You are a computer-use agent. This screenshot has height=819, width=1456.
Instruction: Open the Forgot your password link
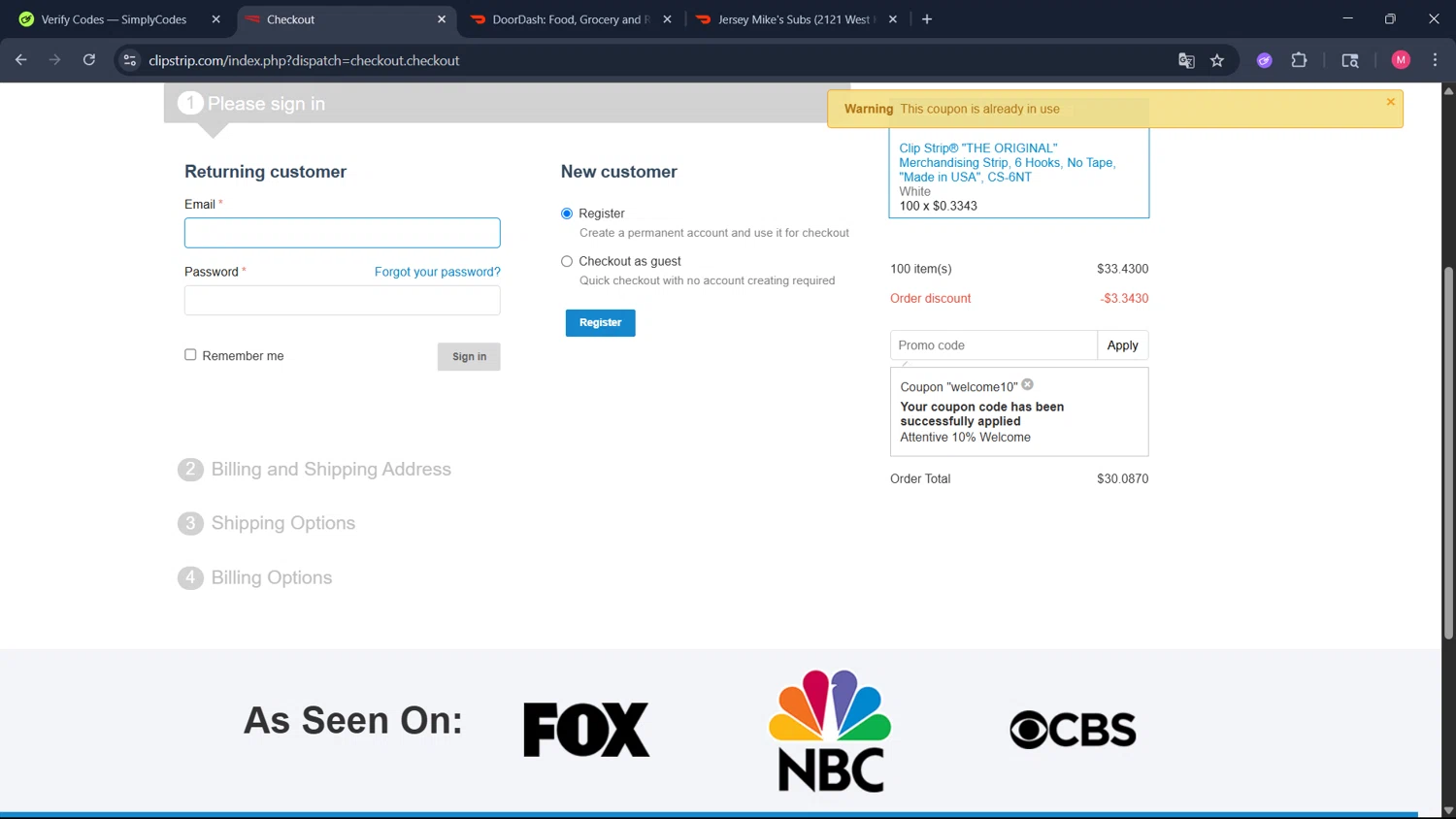click(438, 272)
